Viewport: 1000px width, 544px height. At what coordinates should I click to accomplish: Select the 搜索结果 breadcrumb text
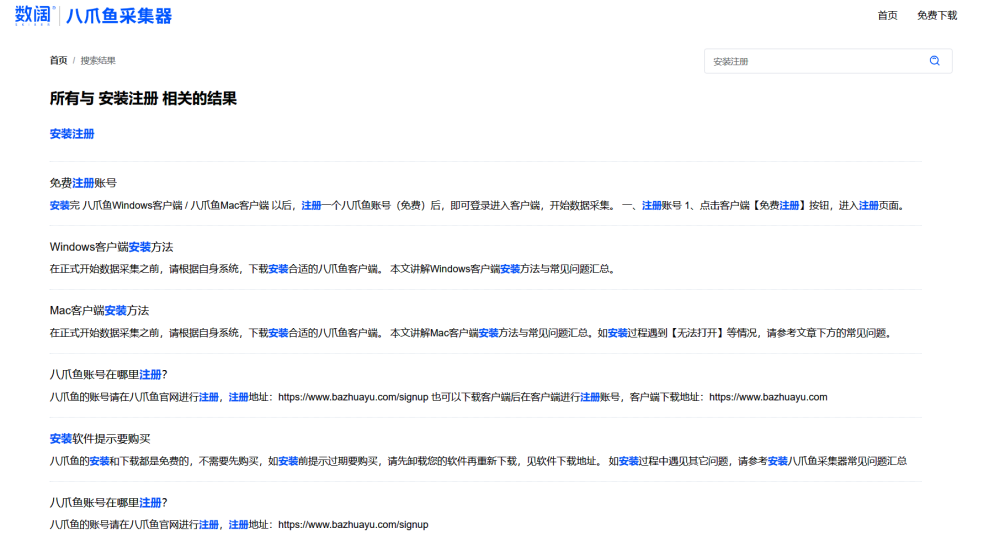tap(98, 61)
